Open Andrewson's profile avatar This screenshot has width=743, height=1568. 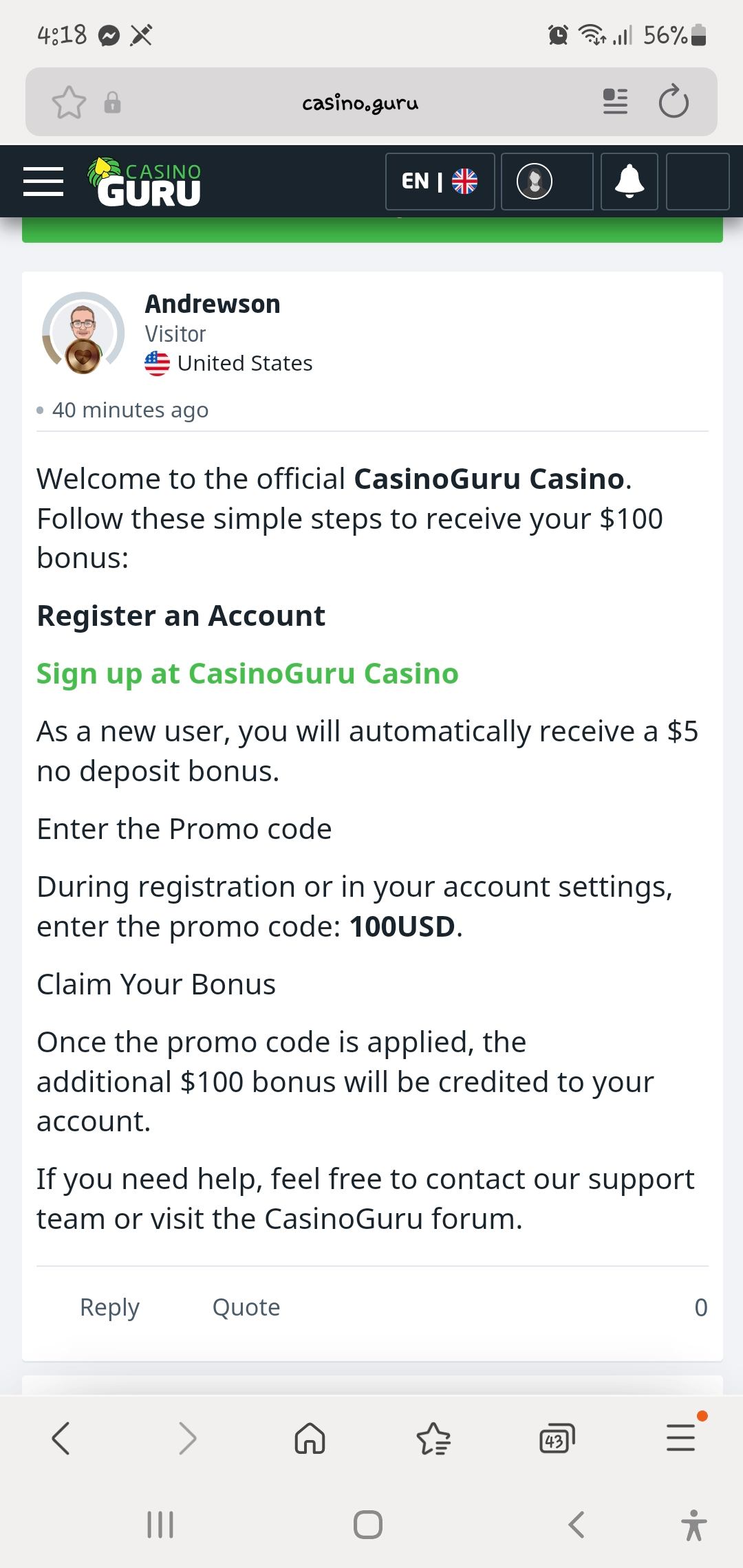coord(83,334)
